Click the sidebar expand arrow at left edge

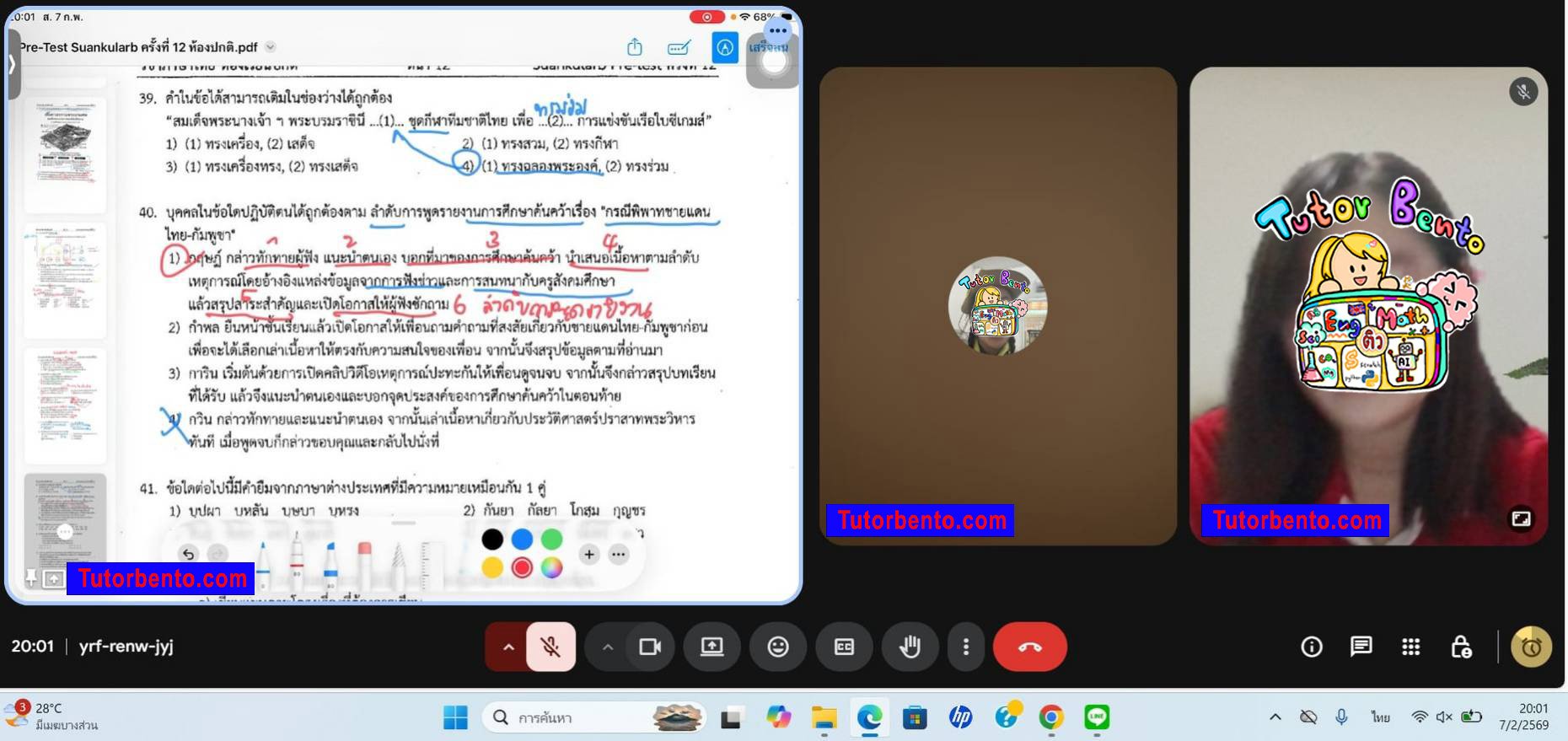coord(12,64)
